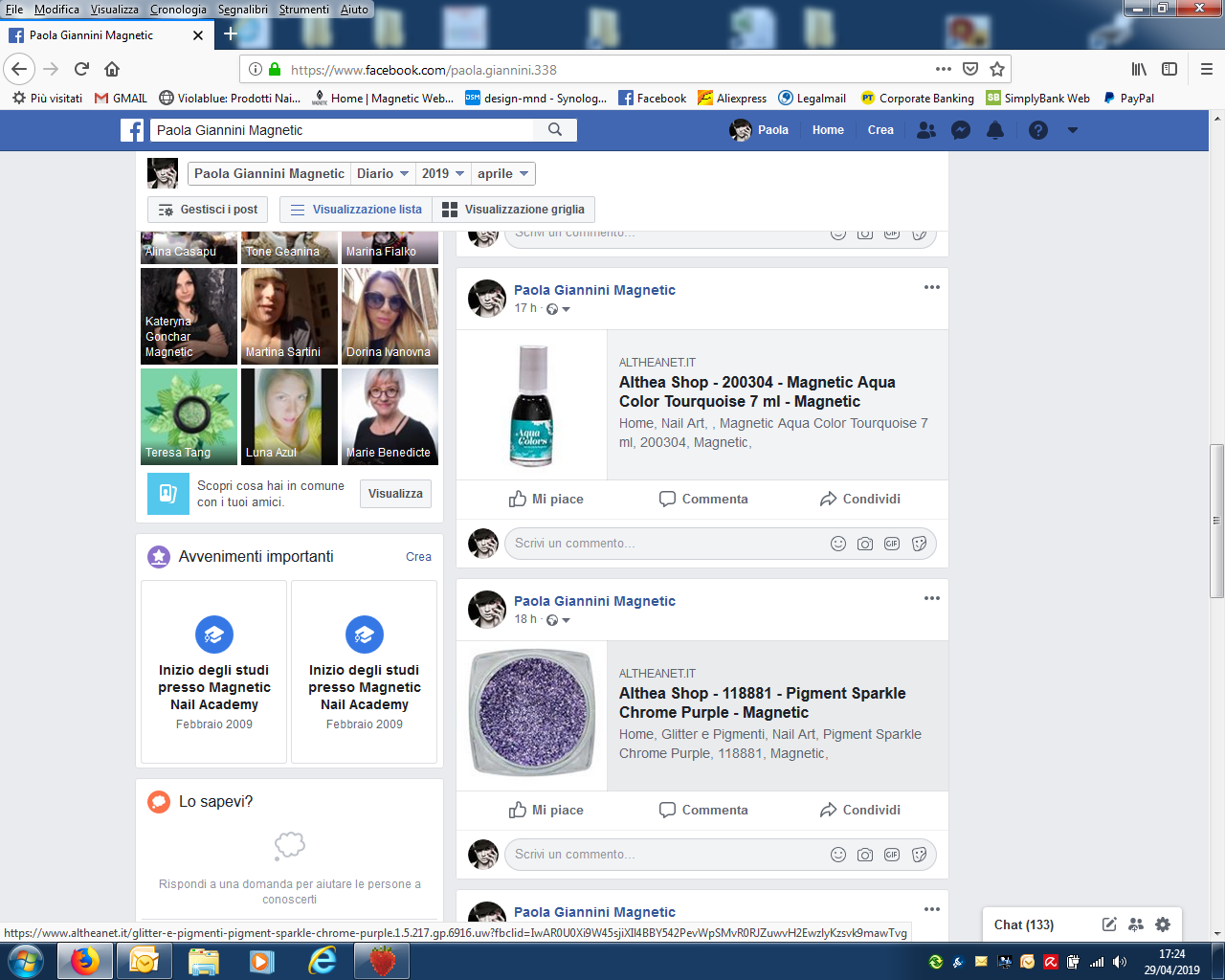1225x980 pixels.
Task: Open Chat settings gear icon
Action: [x=1163, y=924]
